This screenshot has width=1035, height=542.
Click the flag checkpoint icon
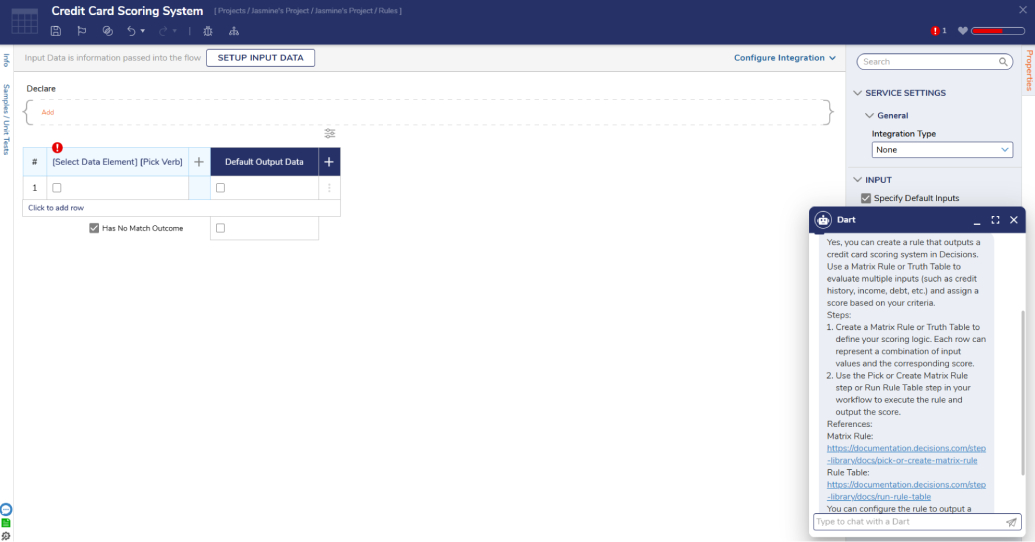point(82,31)
